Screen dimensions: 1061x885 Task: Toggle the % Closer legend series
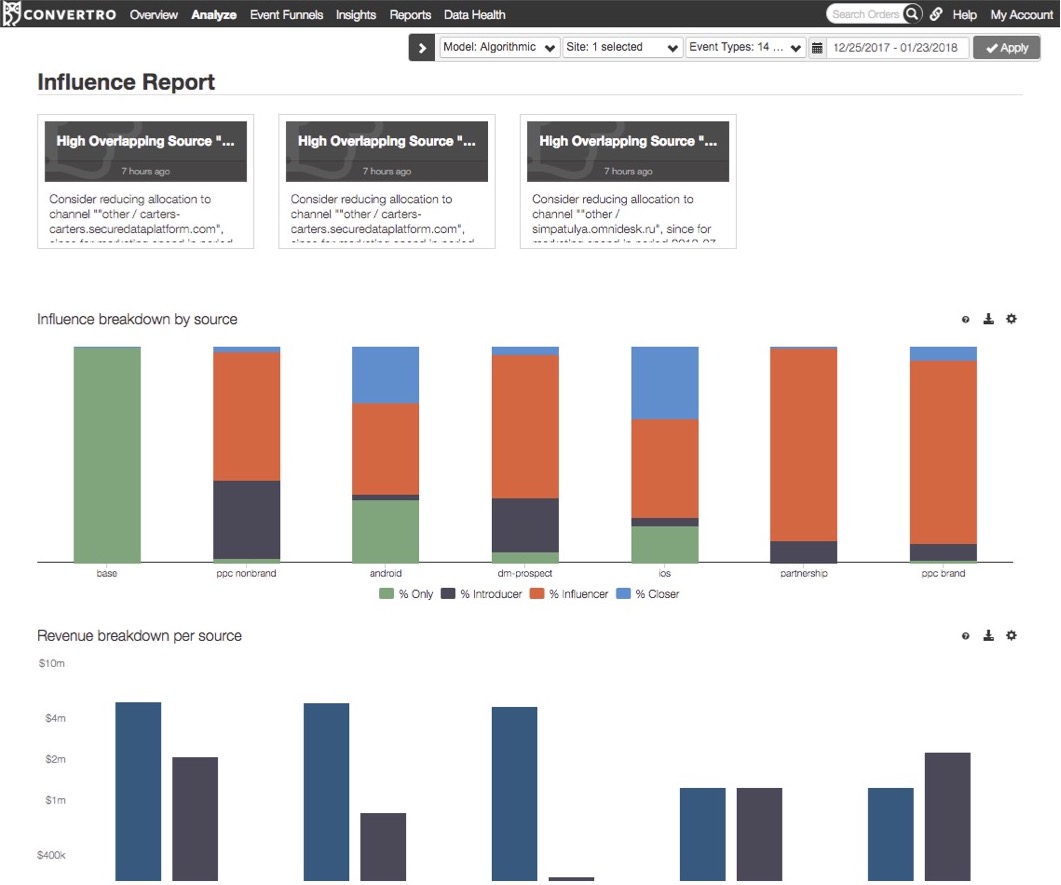(x=648, y=594)
